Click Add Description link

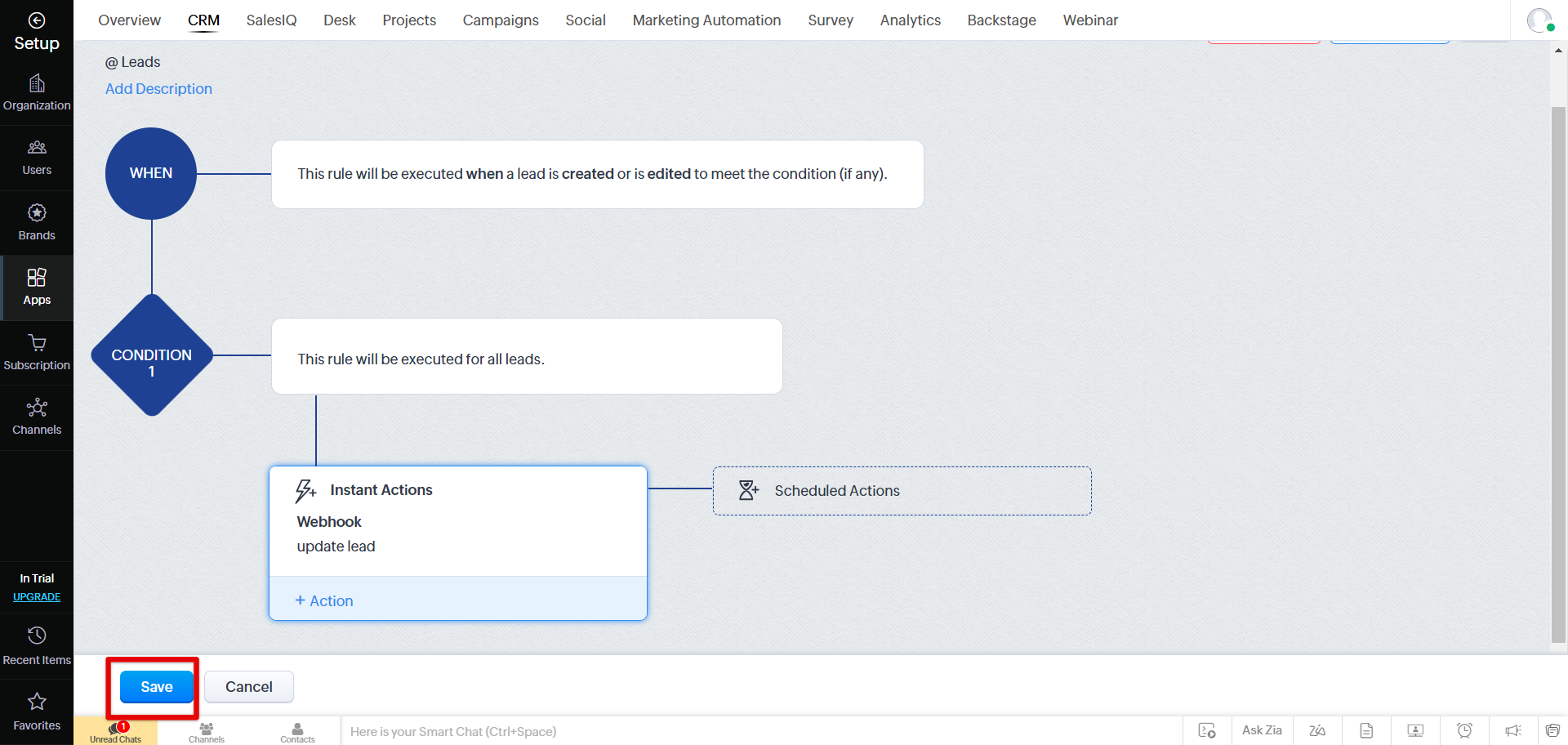[158, 89]
